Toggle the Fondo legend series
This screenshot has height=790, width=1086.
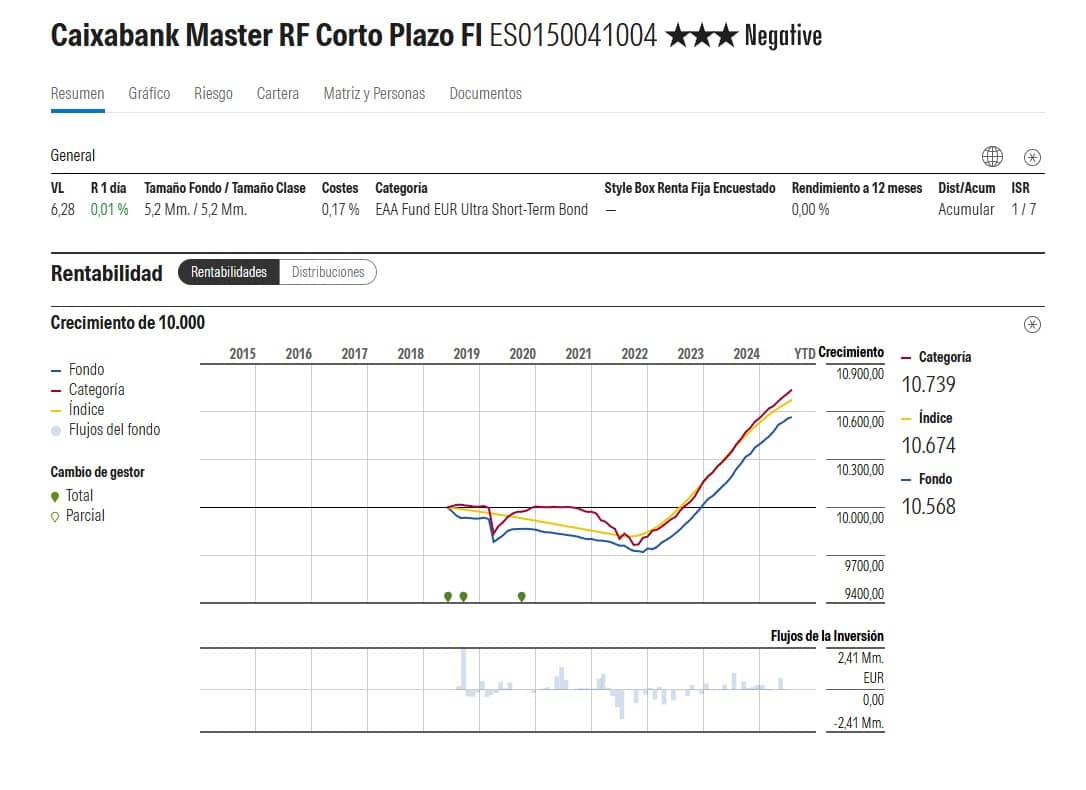pyautogui.click(x=78, y=370)
